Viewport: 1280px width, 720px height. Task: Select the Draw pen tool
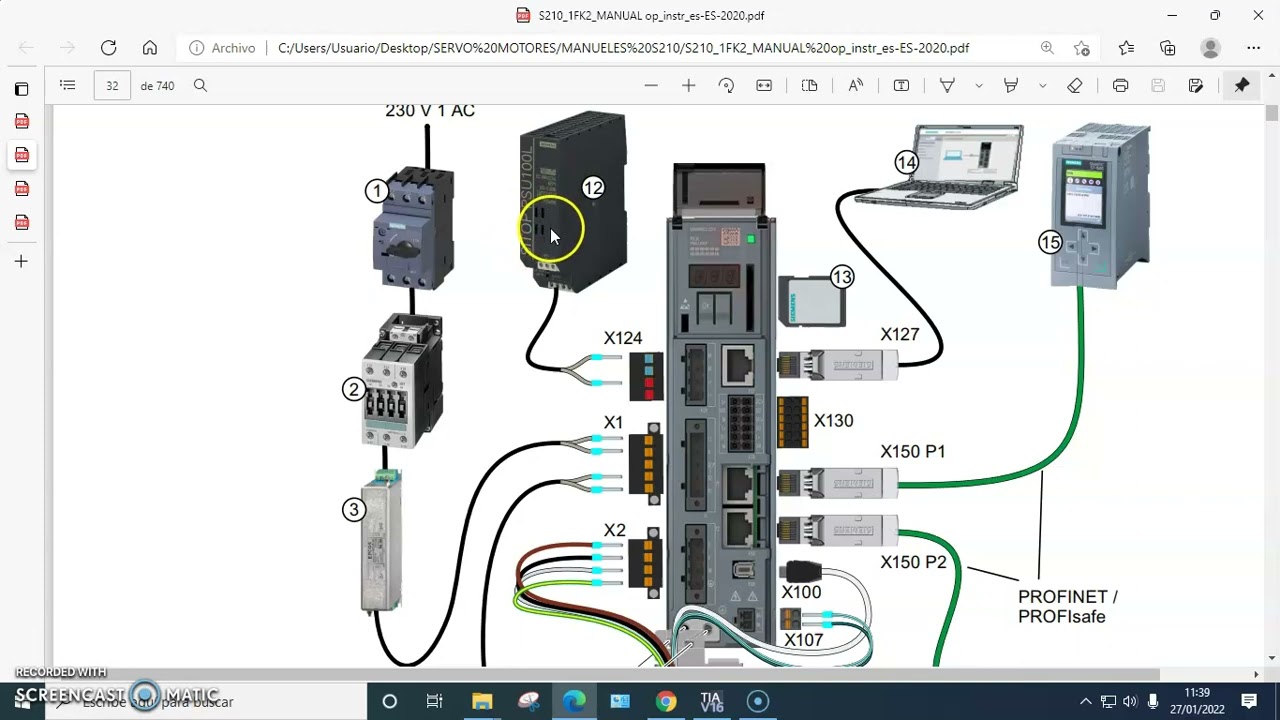coord(947,86)
